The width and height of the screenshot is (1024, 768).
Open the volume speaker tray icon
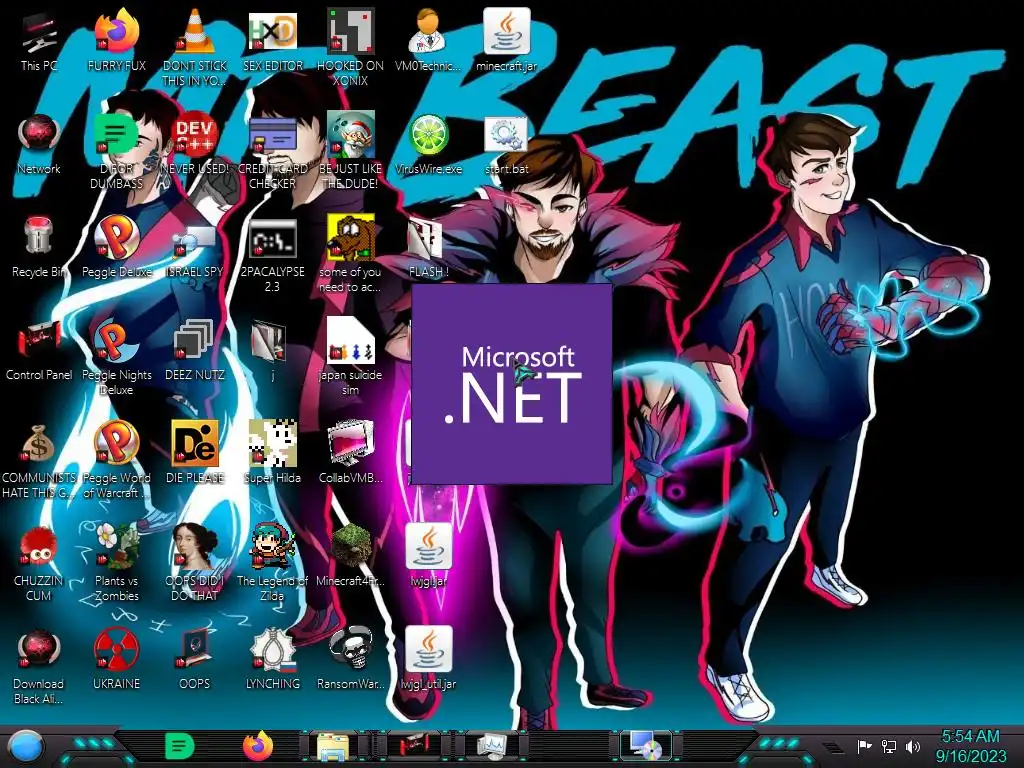[913, 746]
